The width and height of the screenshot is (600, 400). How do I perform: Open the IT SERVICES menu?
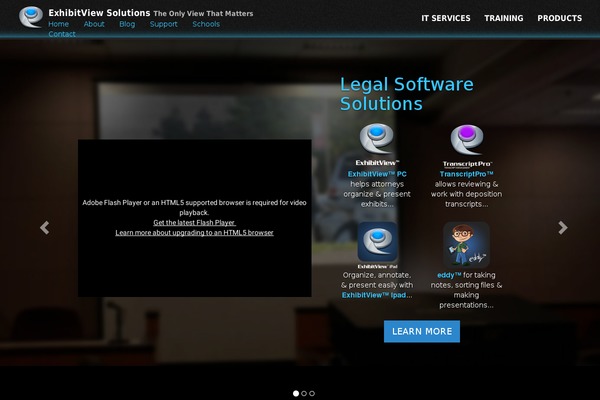pyautogui.click(x=446, y=18)
